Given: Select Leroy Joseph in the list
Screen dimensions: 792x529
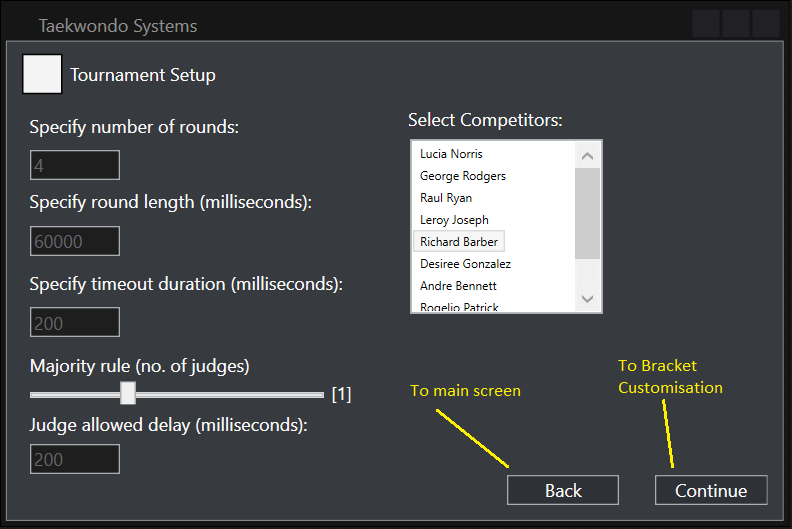Looking at the screenshot, I should 454,220.
